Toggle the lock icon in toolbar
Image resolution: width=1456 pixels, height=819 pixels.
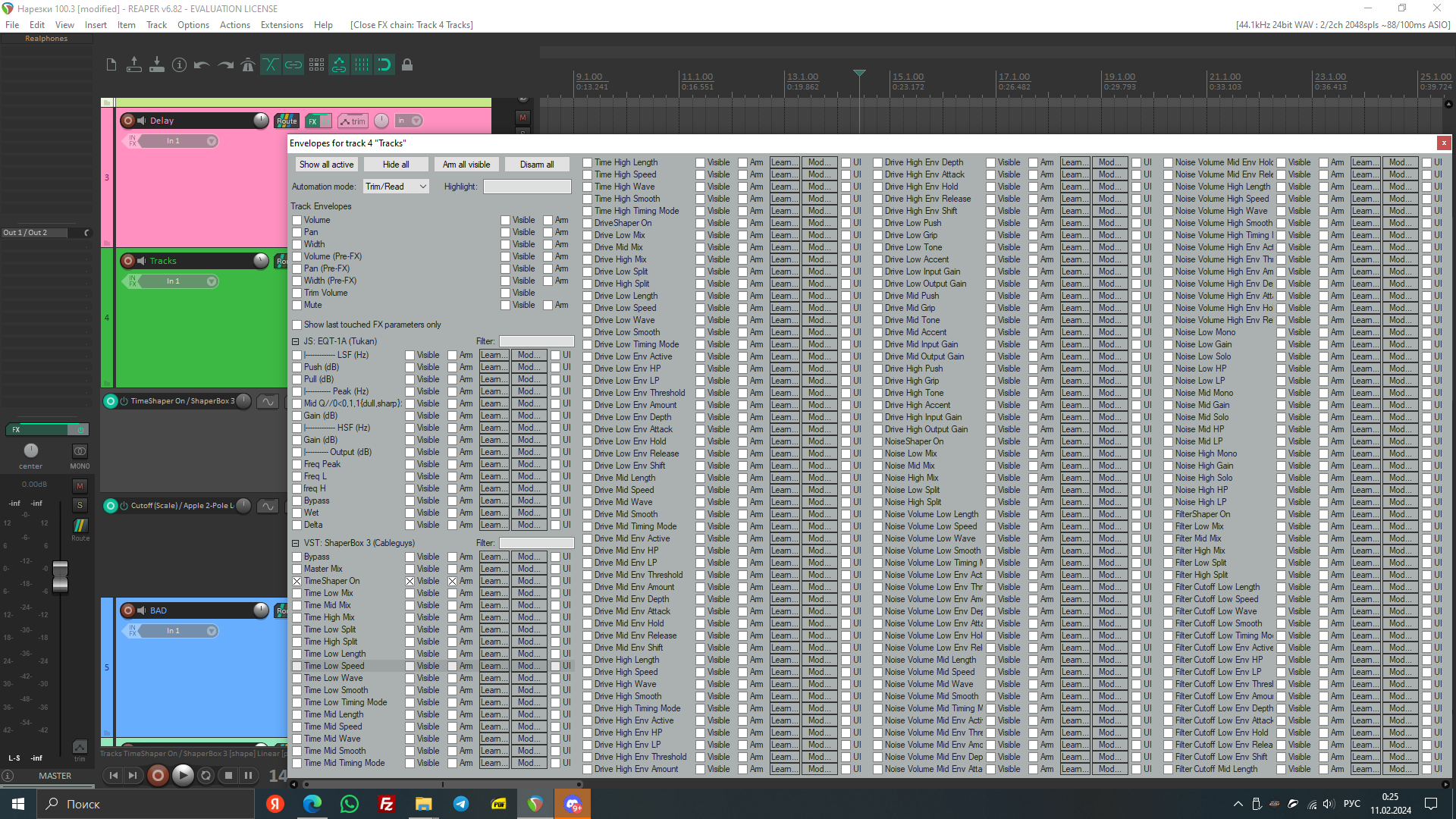click(x=407, y=65)
